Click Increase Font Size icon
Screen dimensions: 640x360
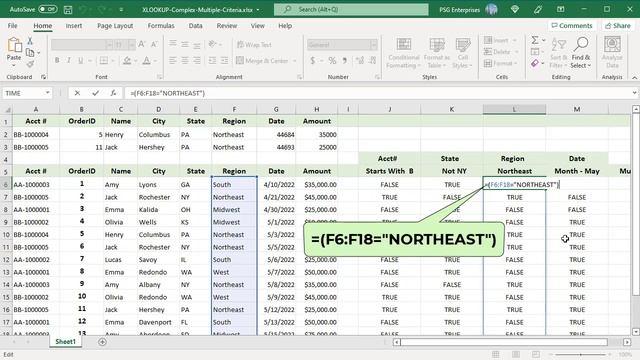[x=142, y=44]
